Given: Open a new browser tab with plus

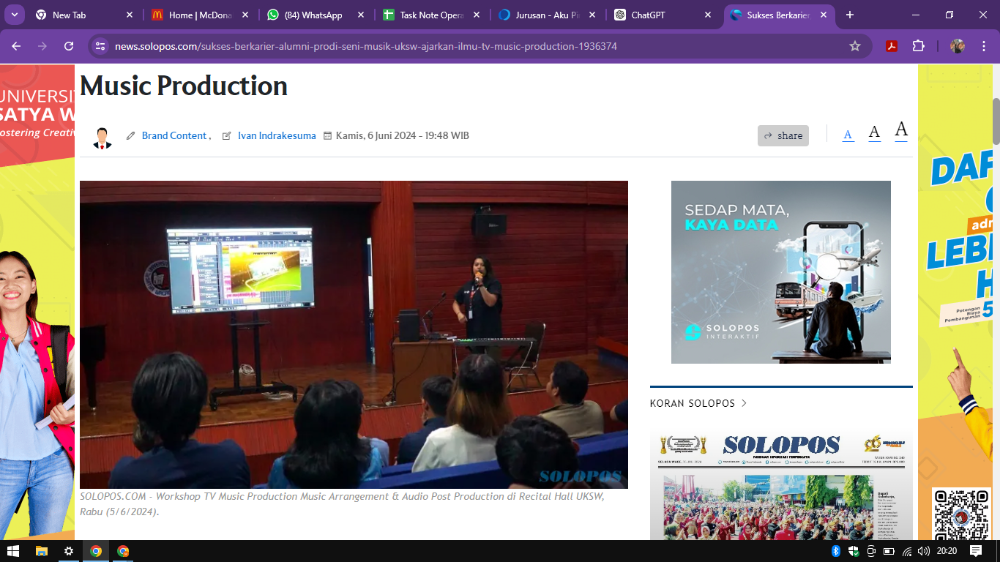Looking at the screenshot, I should 850,15.
